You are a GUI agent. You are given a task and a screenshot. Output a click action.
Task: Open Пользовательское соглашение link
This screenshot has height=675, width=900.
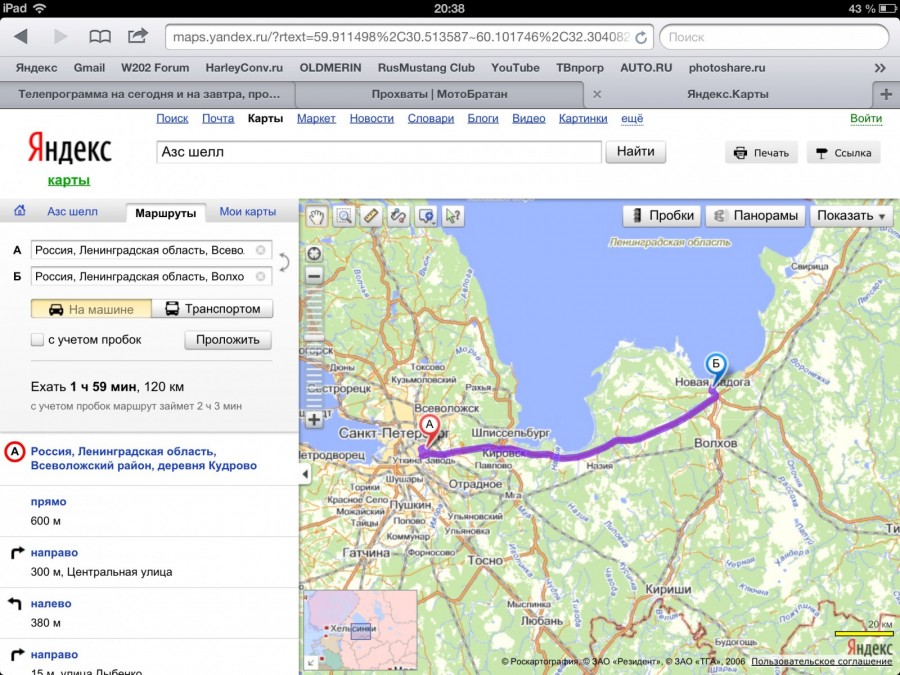[x=821, y=662]
